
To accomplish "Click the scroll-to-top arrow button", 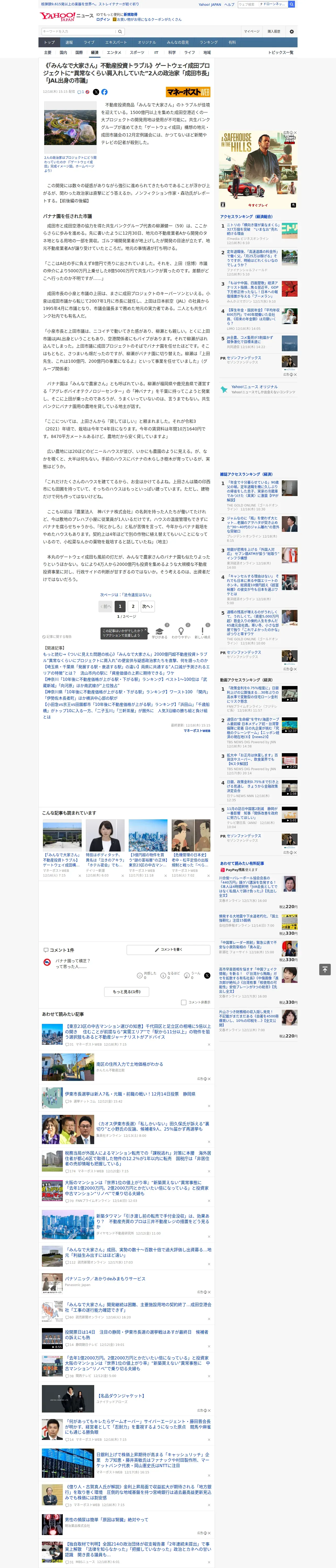I will [324, 969].
